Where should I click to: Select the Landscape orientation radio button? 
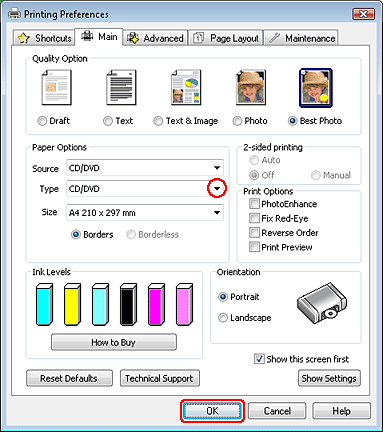click(223, 318)
